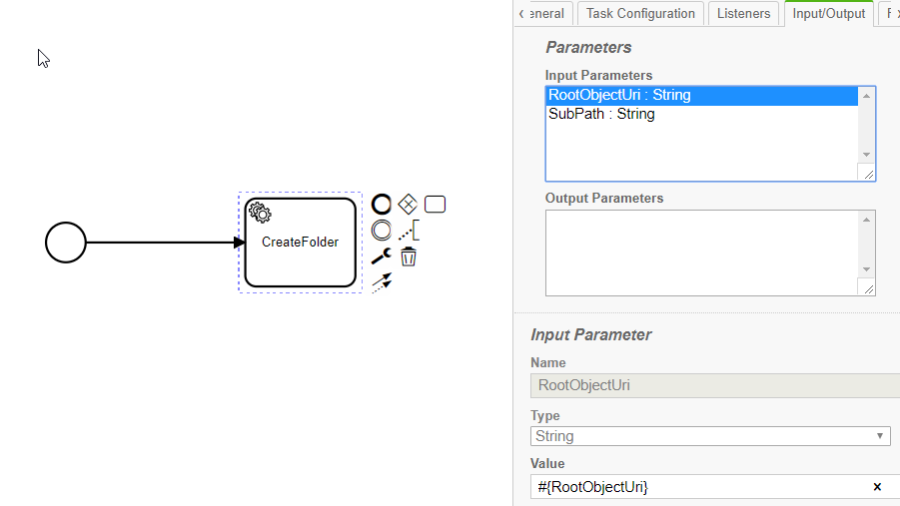This screenshot has width=900, height=506.
Task: Click the gear icon on CreateFolder task
Action: coord(259,212)
